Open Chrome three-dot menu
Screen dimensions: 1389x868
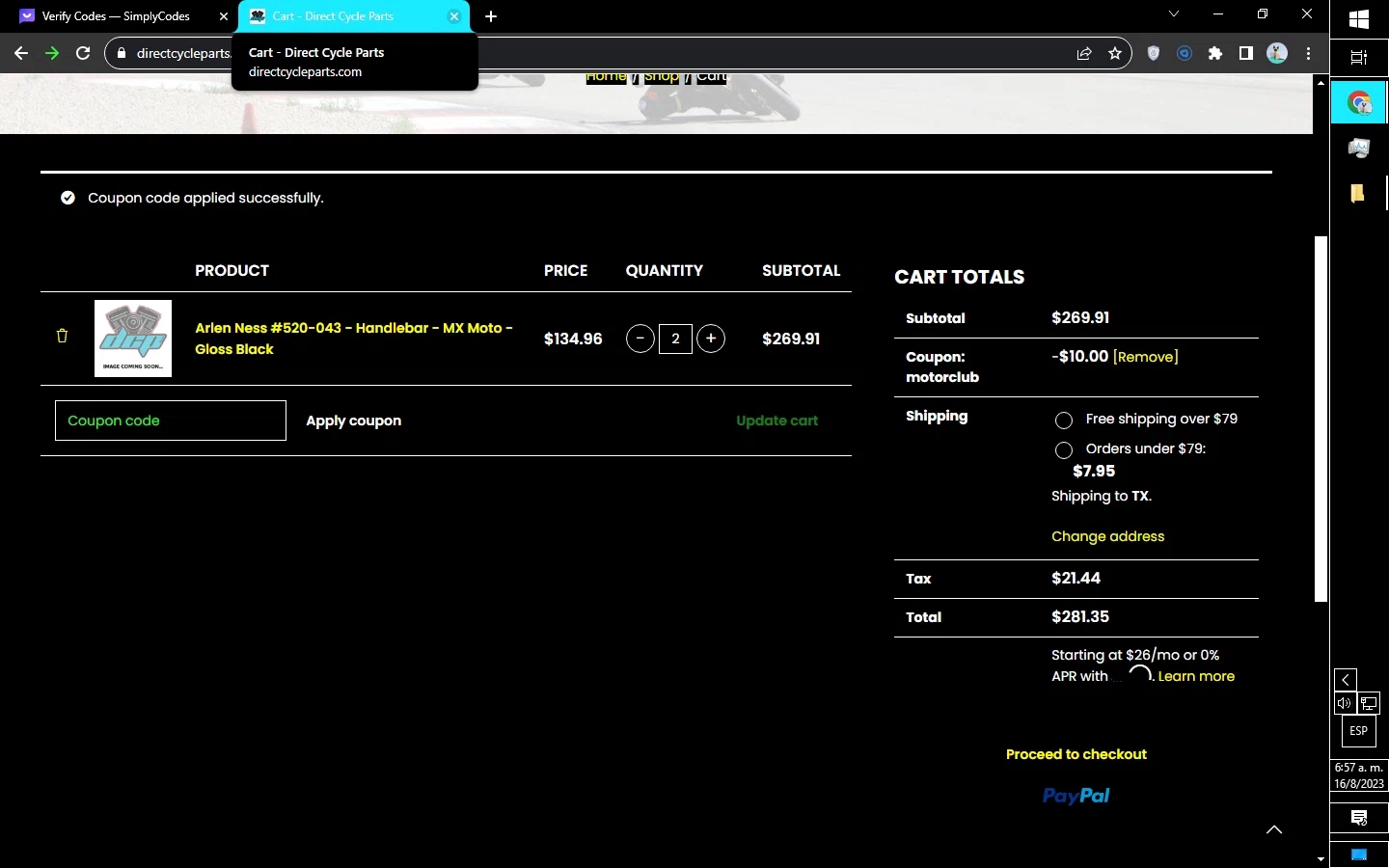click(1308, 54)
